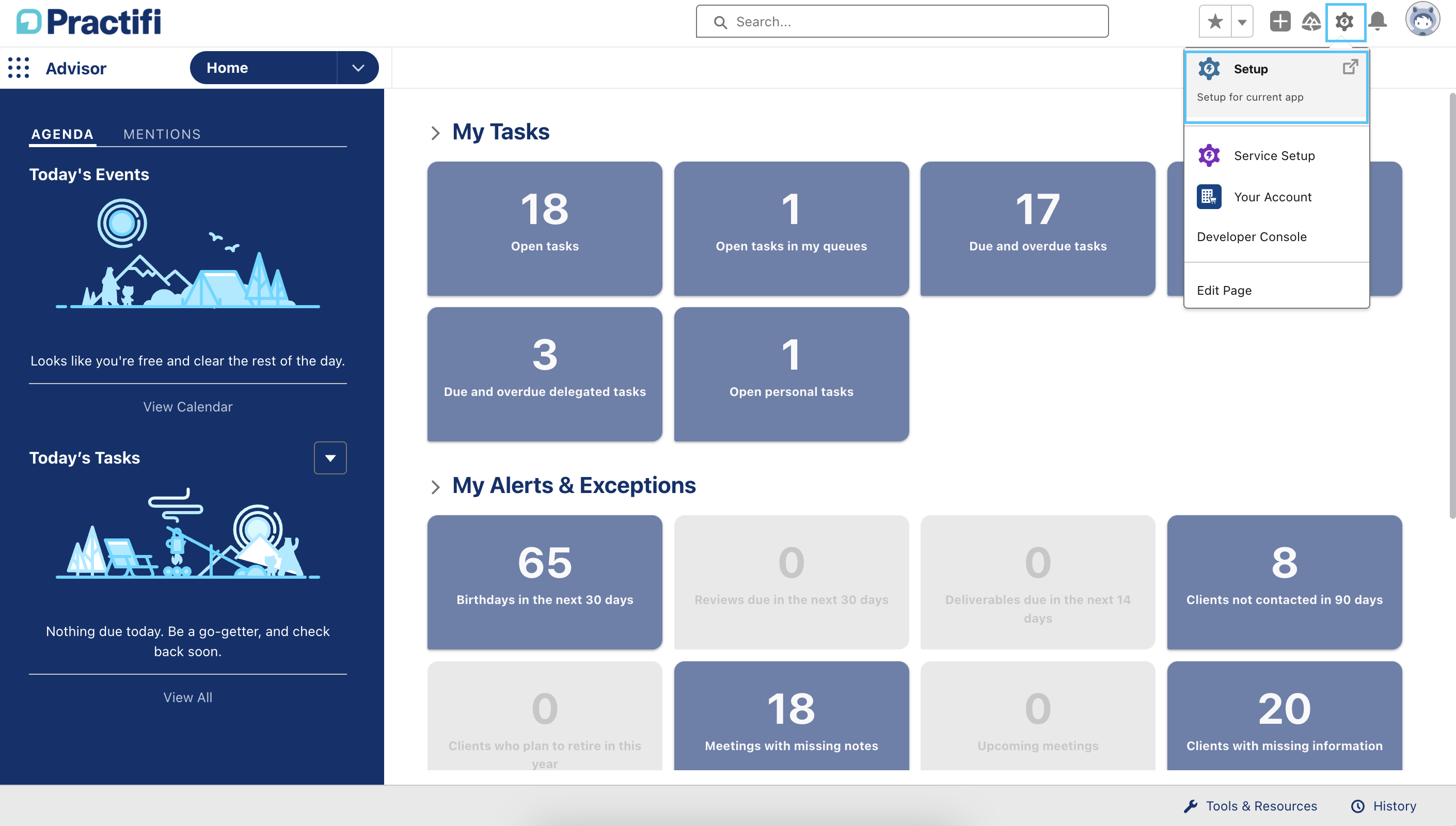This screenshot has width=1456, height=826.
Task: Open the App Launcher dots grid
Action: [19, 68]
